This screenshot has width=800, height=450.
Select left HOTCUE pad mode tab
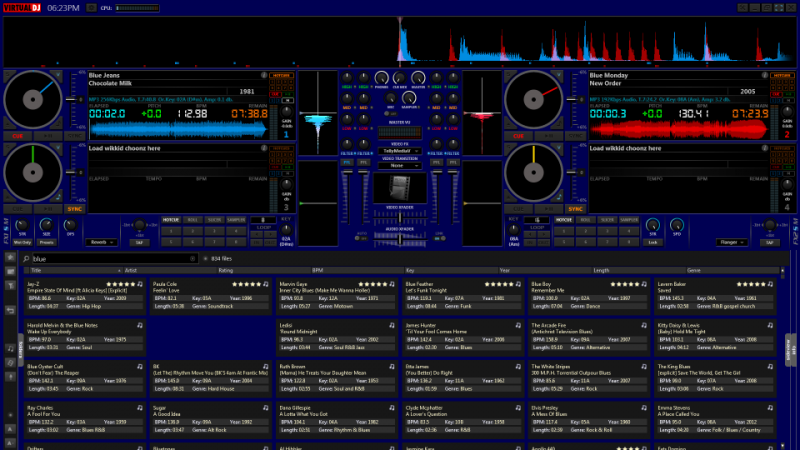tap(171, 220)
